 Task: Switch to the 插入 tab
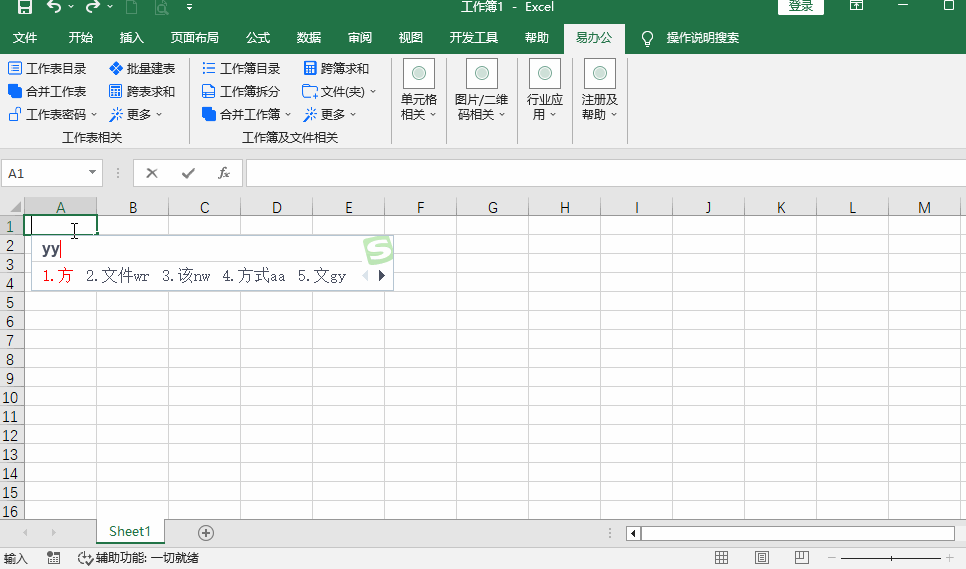[x=131, y=38]
